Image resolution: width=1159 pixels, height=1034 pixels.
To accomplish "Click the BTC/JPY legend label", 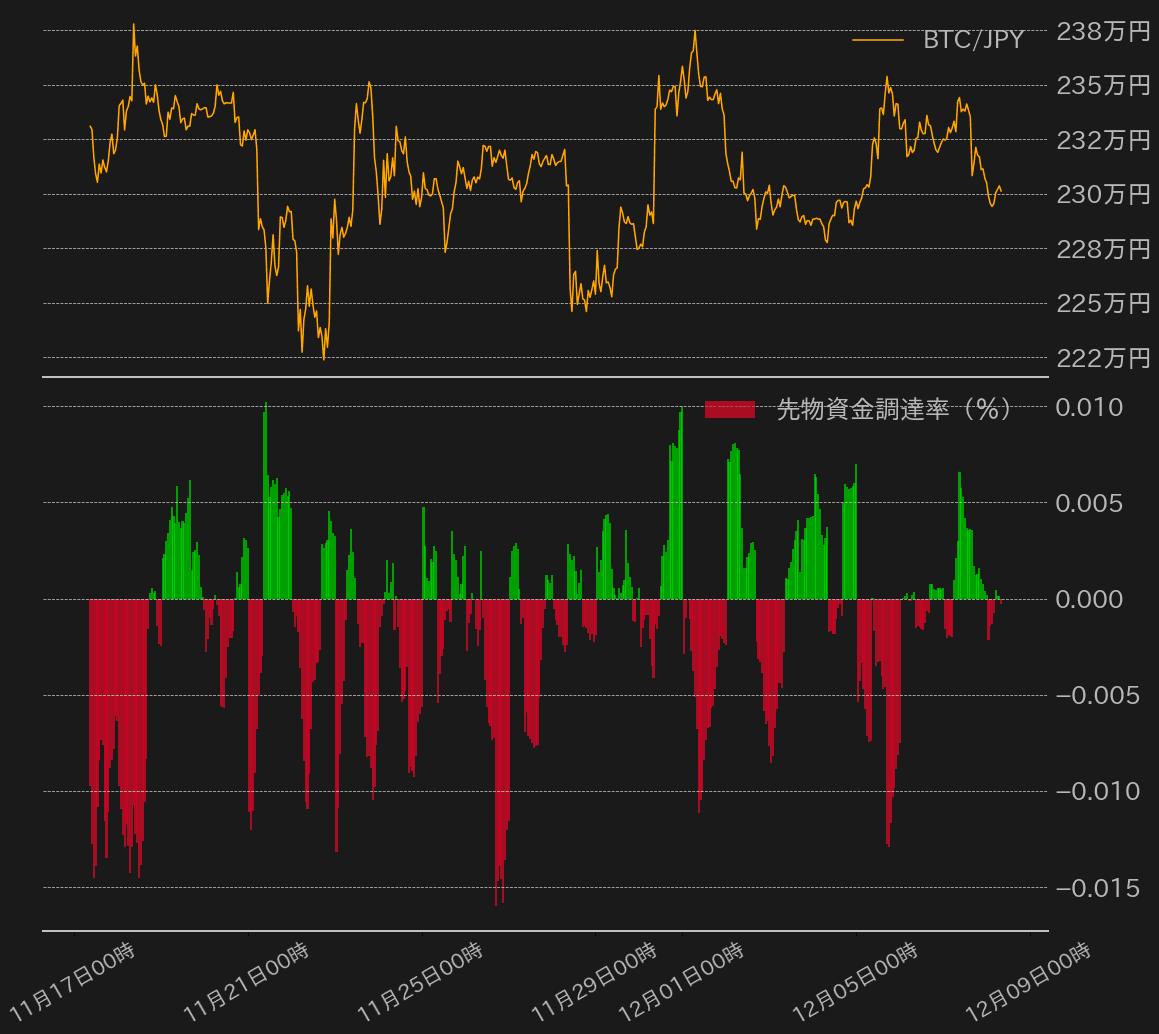I will pyautogui.click(x=973, y=40).
